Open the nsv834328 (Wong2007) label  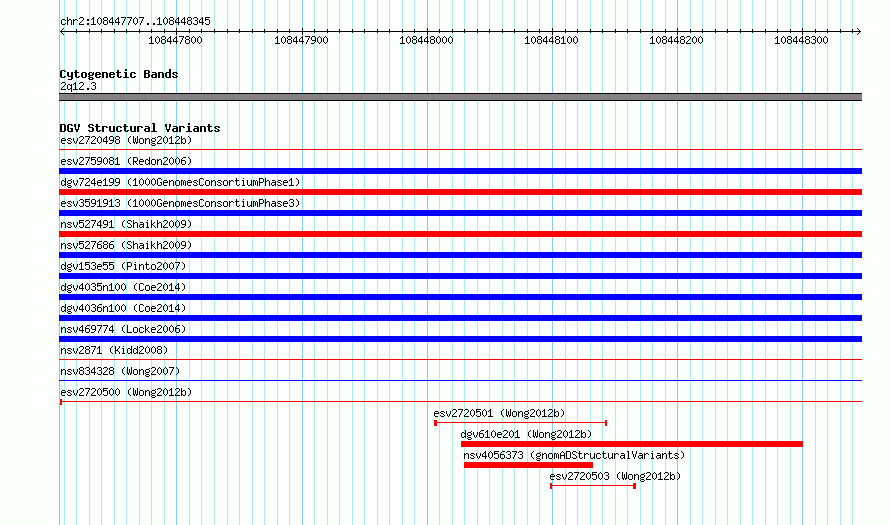click(x=120, y=371)
